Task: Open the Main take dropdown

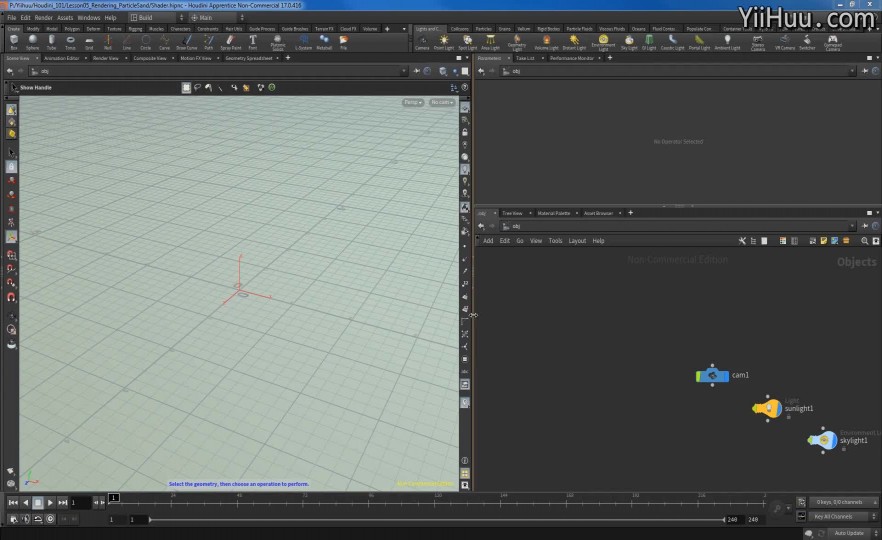Action: click(x=217, y=17)
